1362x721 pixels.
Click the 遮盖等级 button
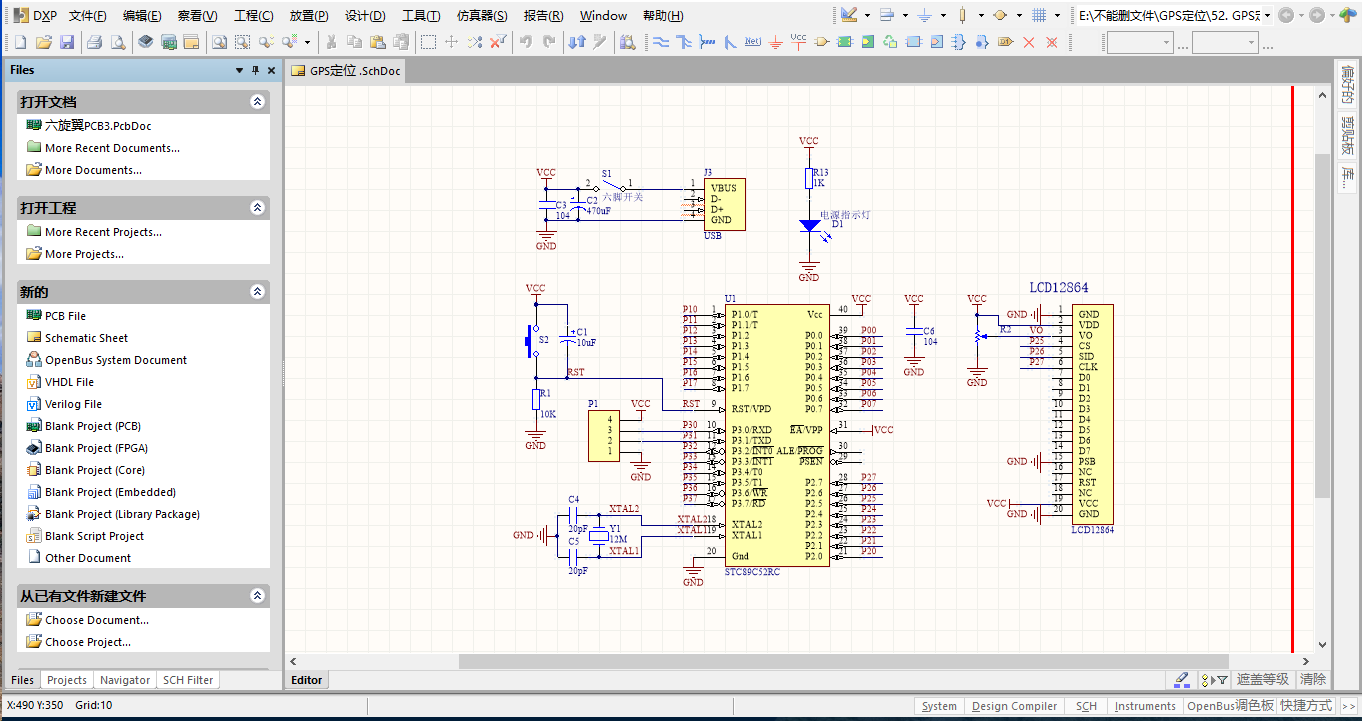pyautogui.click(x=1263, y=680)
